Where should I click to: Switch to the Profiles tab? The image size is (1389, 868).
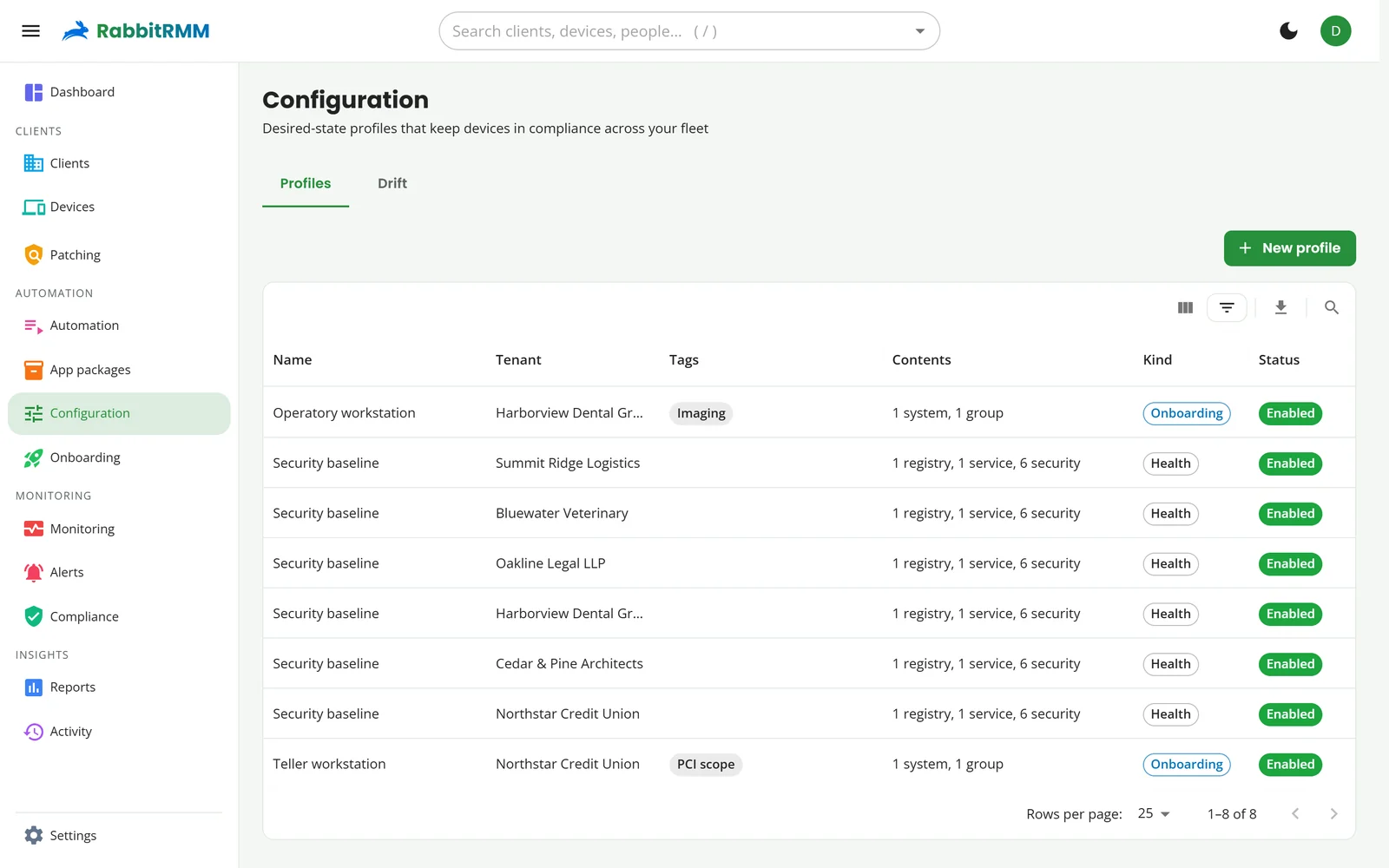click(306, 183)
